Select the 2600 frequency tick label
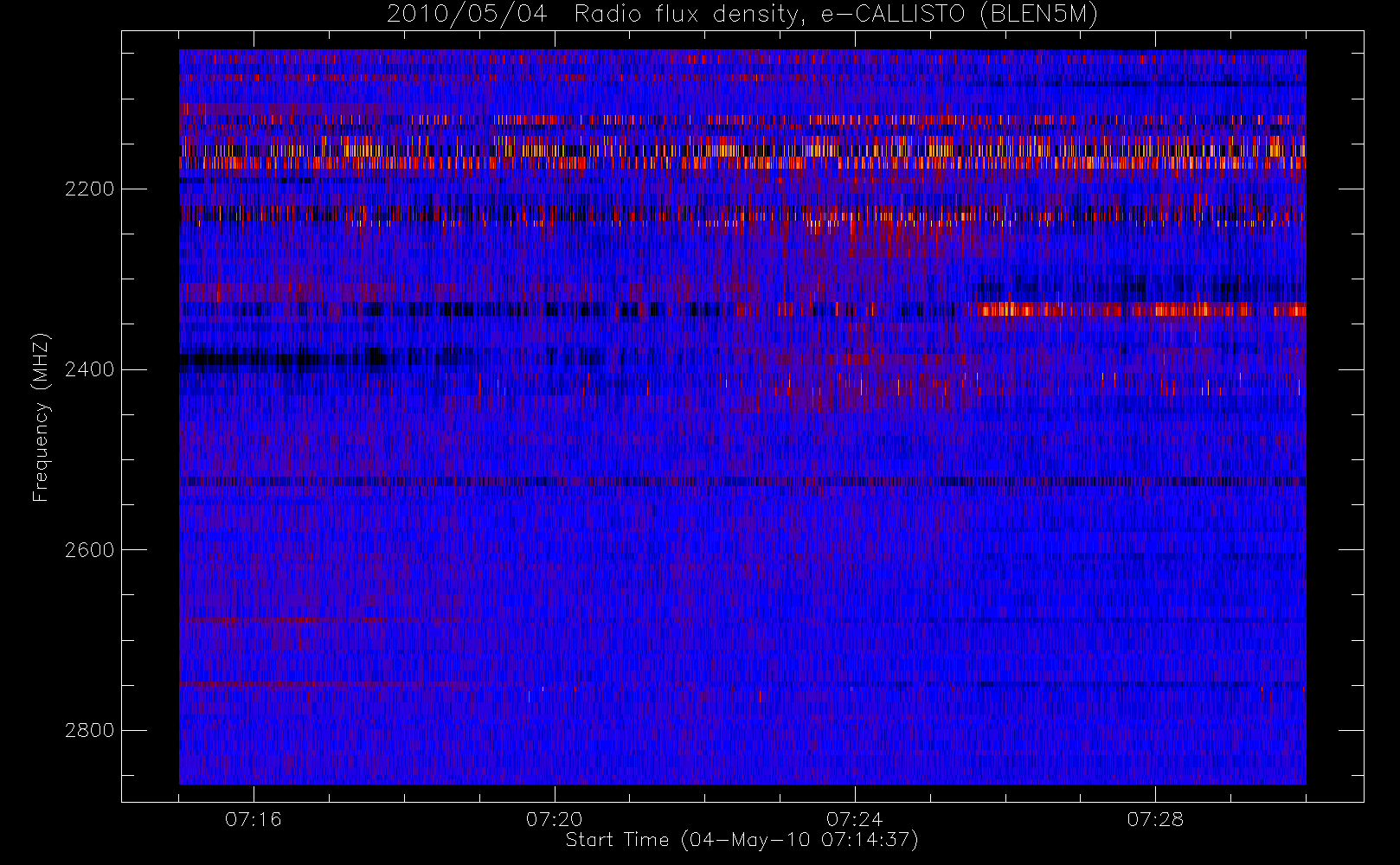Image resolution: width=1400 pixels, height=865 pixels. [x=89, y=550]
